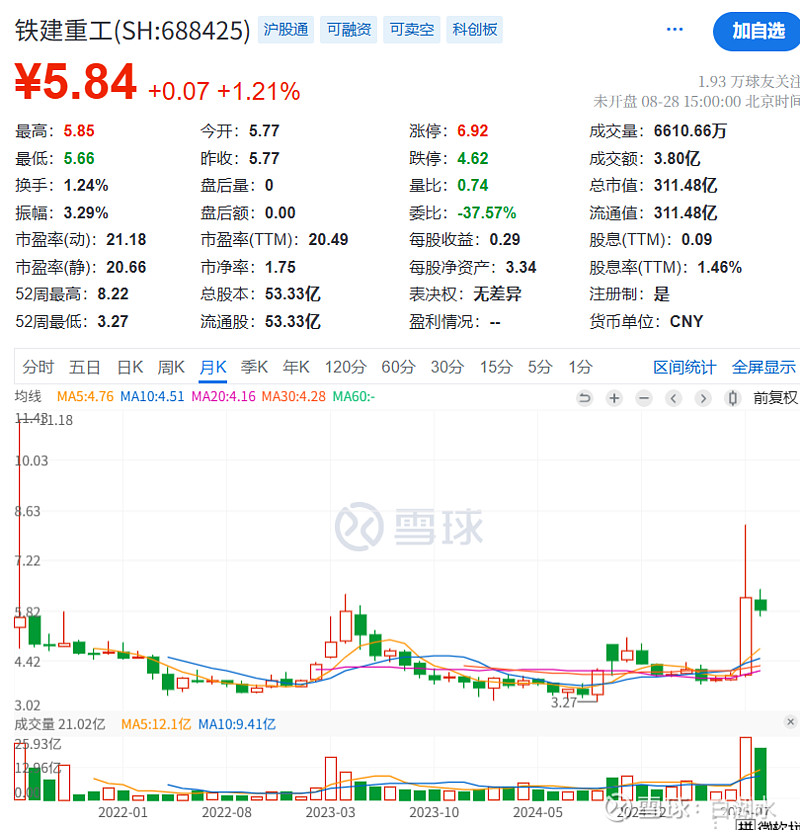Click the 最低 value 5.66
Screen dimensions: 800x833
[79, 158]
